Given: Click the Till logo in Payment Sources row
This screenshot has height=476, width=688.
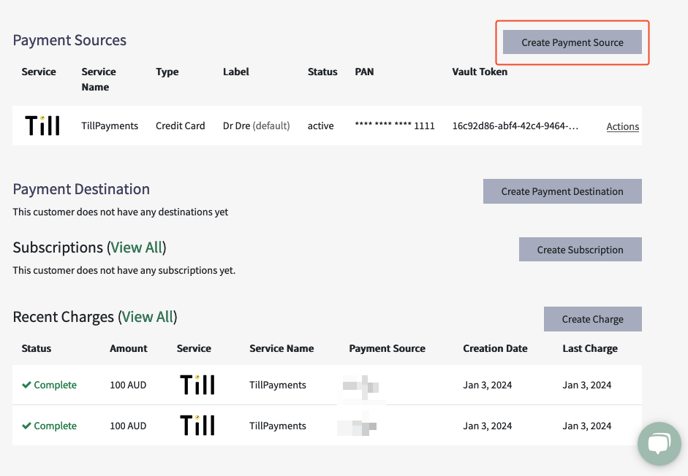Looking at the screenshot, I should coord(42,125).
